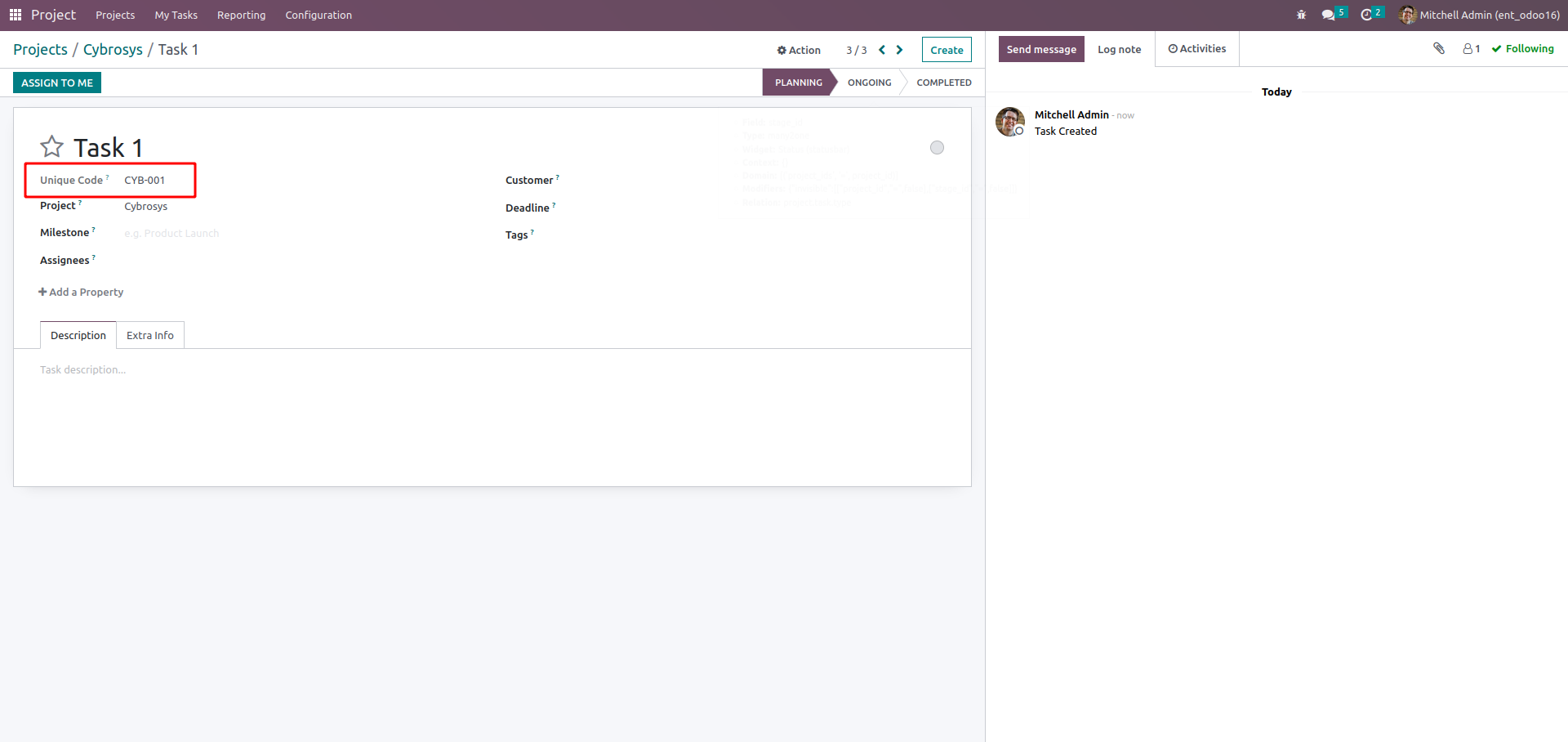Set stage to COMPLETED
1568x742 pixels.
pos(943,83)
